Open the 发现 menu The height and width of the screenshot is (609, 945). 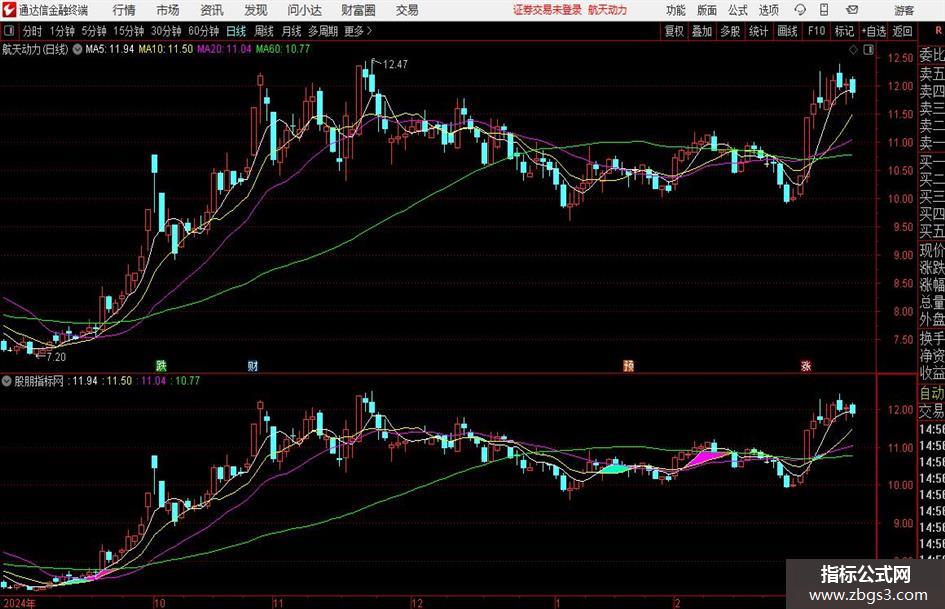pyautogui.click(x=256, y=10)
